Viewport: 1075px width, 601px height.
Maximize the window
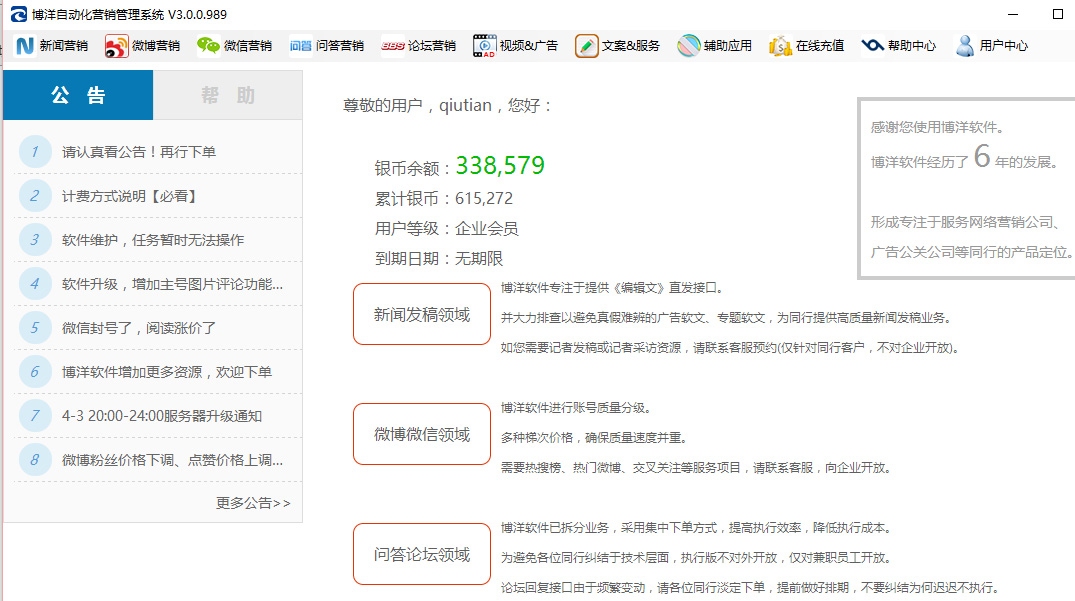1057,14
